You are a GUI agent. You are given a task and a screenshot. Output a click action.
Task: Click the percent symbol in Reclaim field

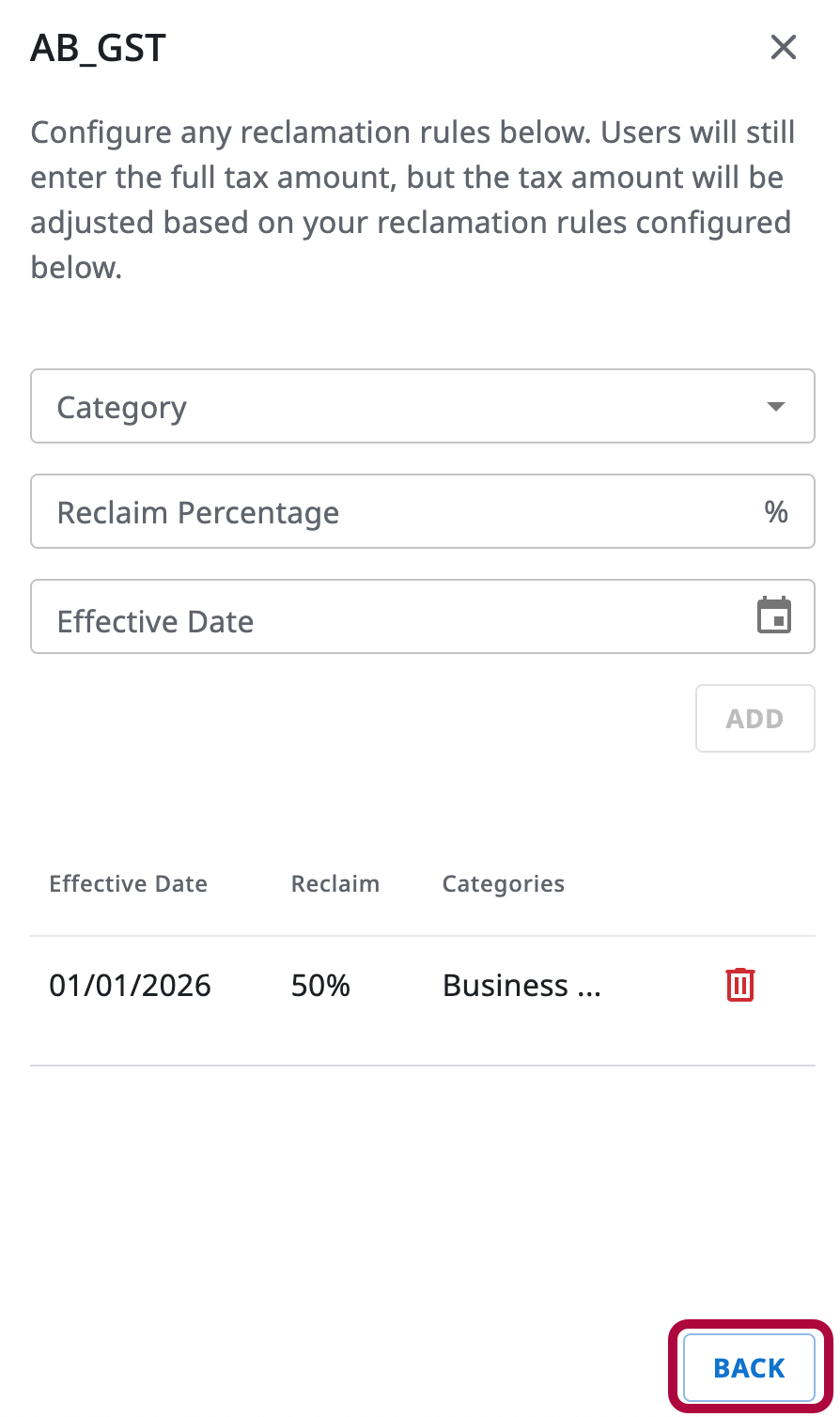click(776, 512)
